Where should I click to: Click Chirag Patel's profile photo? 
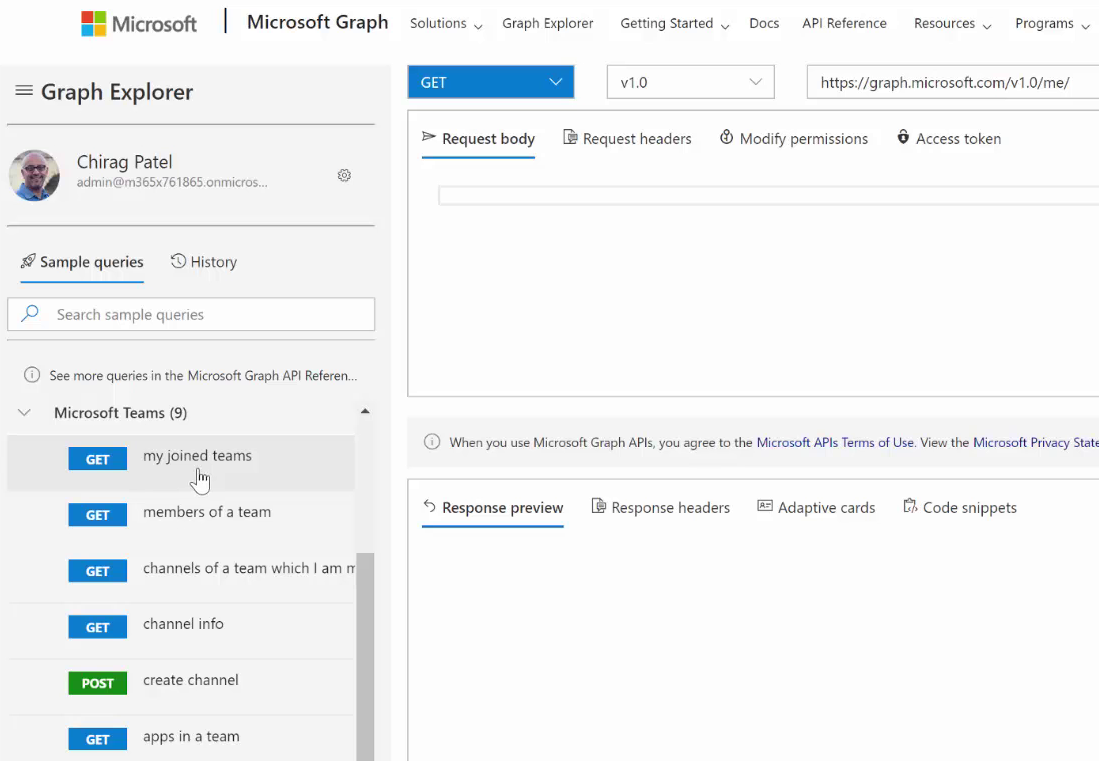(x=34, y=175)
